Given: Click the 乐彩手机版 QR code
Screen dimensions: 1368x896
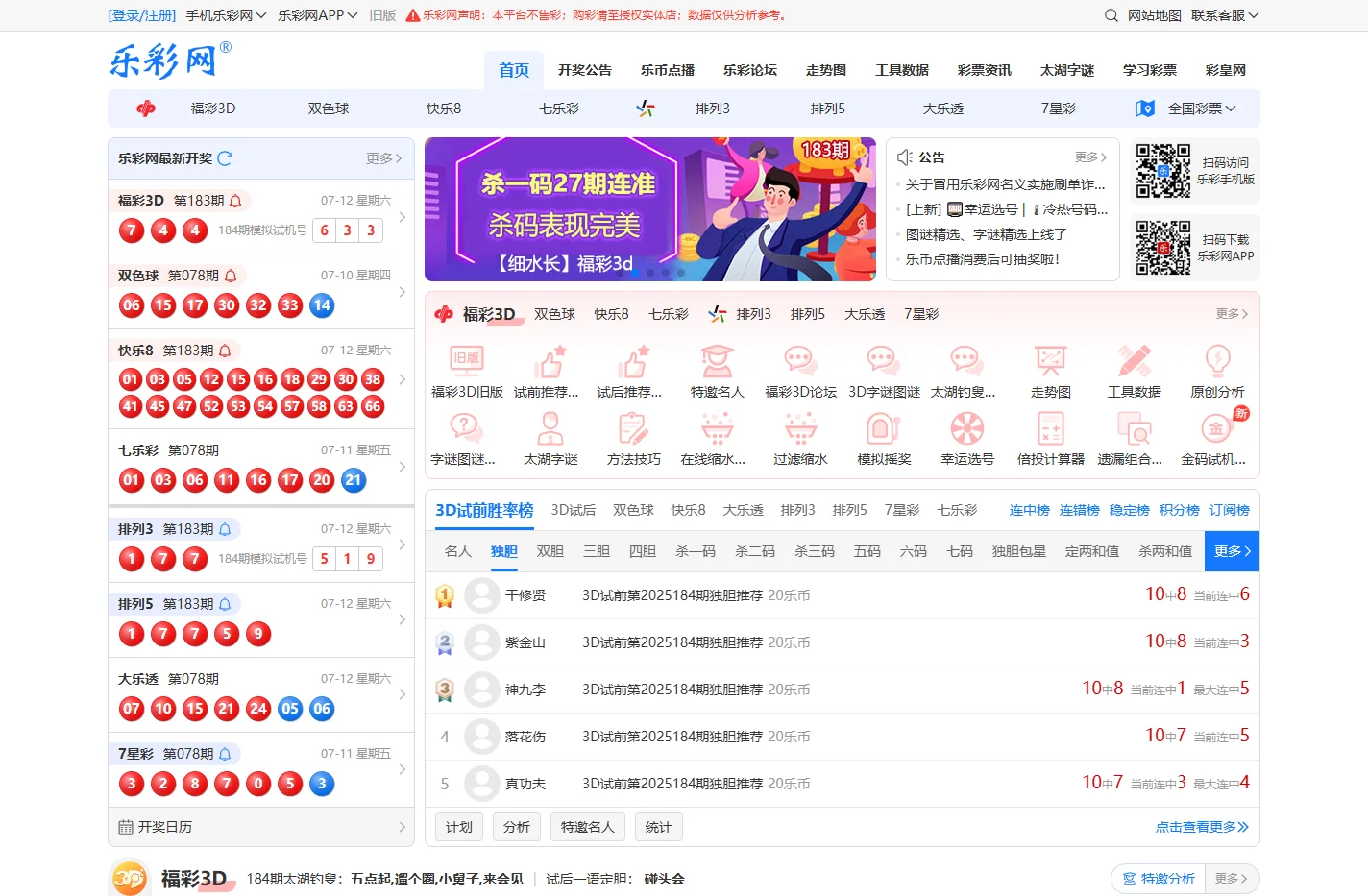Looking at the screenshot, I should click(x=1162, y=171).
